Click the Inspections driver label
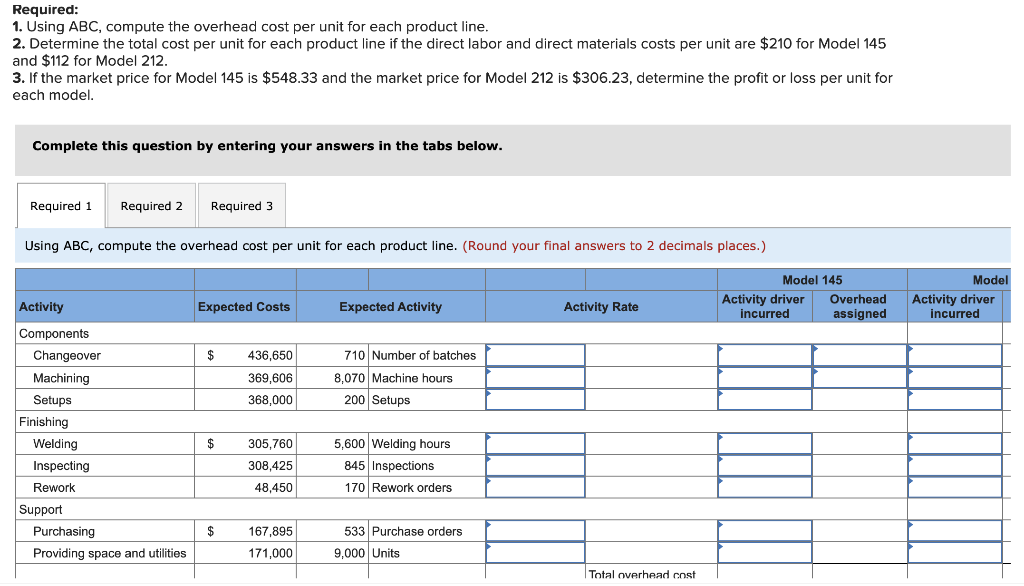 point(403,466)
